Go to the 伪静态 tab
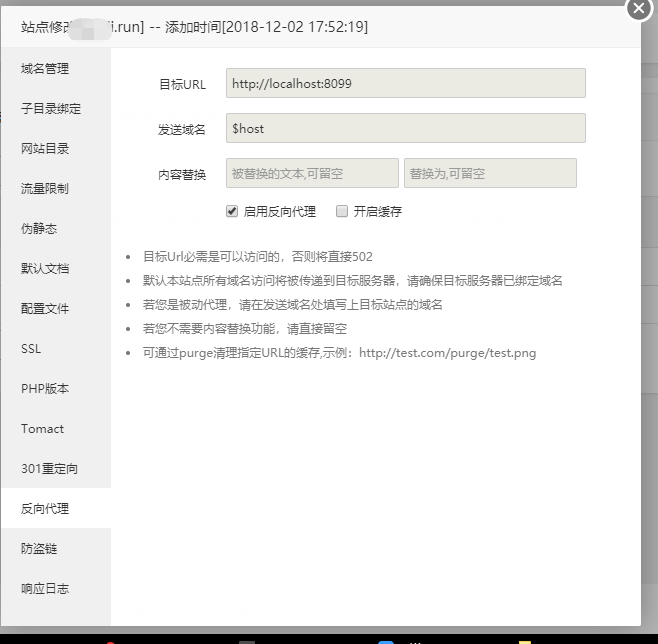 [40, 229]
